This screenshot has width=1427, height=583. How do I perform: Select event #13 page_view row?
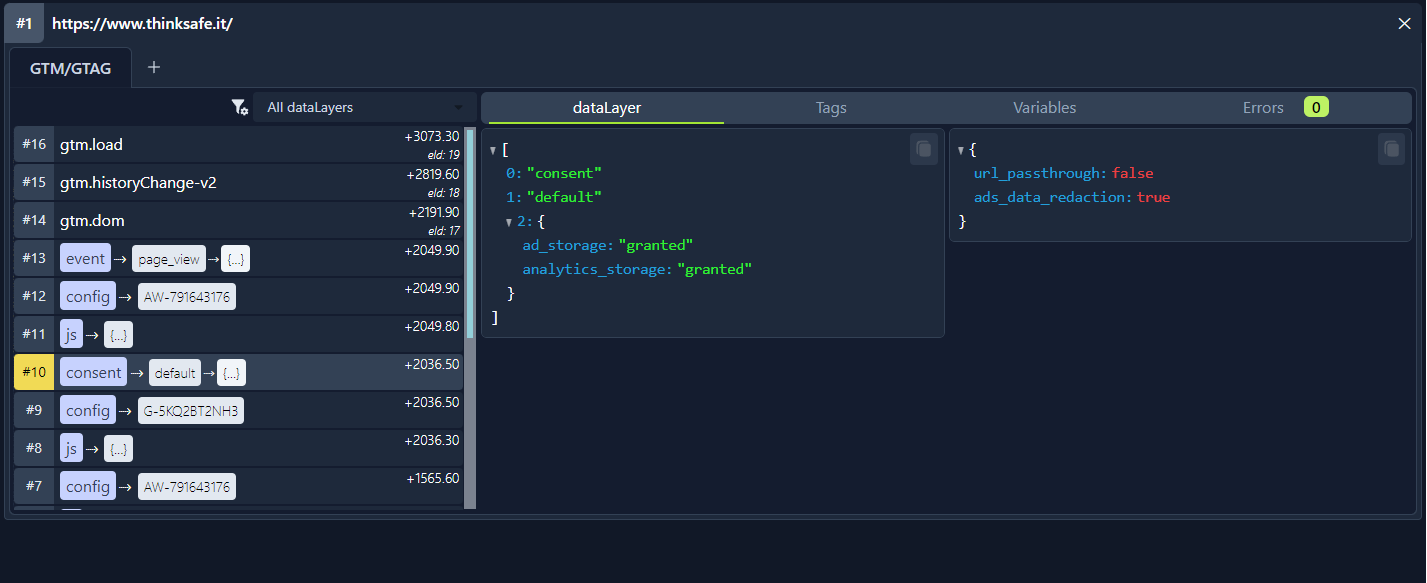coord(239,258)
